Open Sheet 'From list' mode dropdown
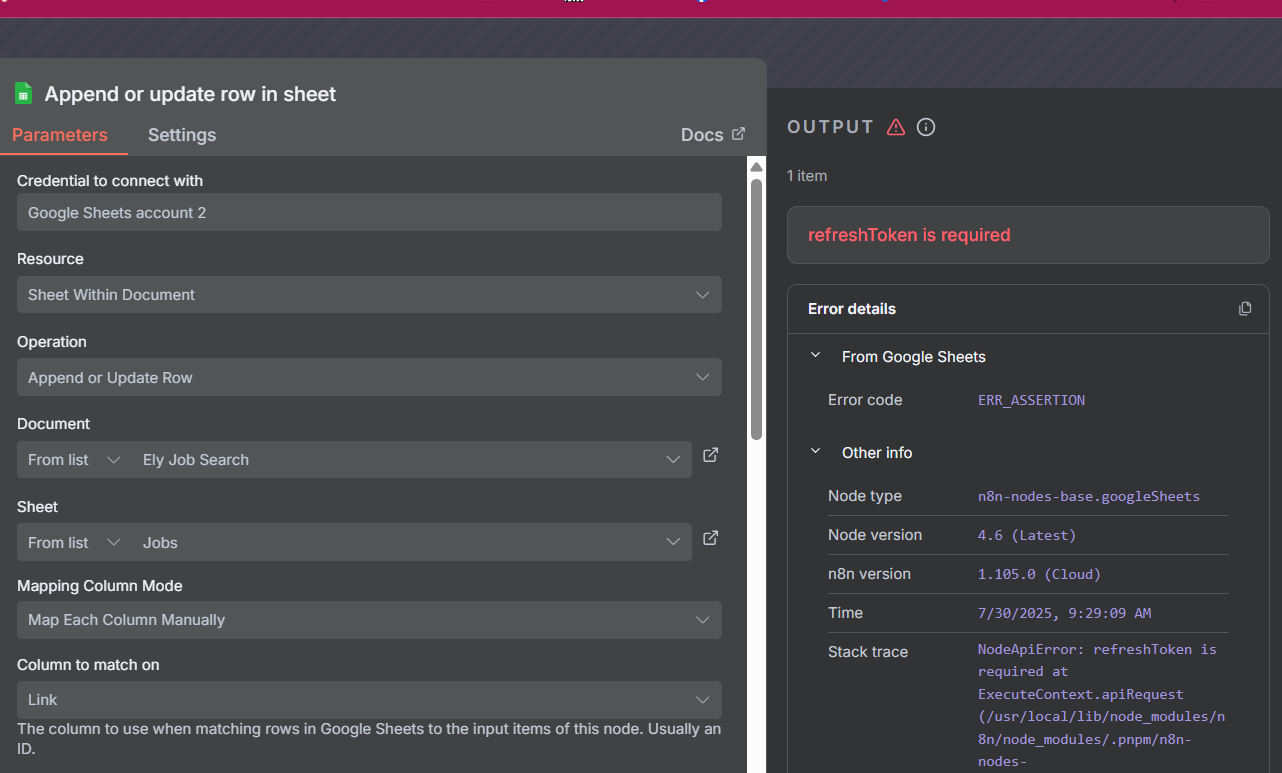1282x773 pixels. 74,542
